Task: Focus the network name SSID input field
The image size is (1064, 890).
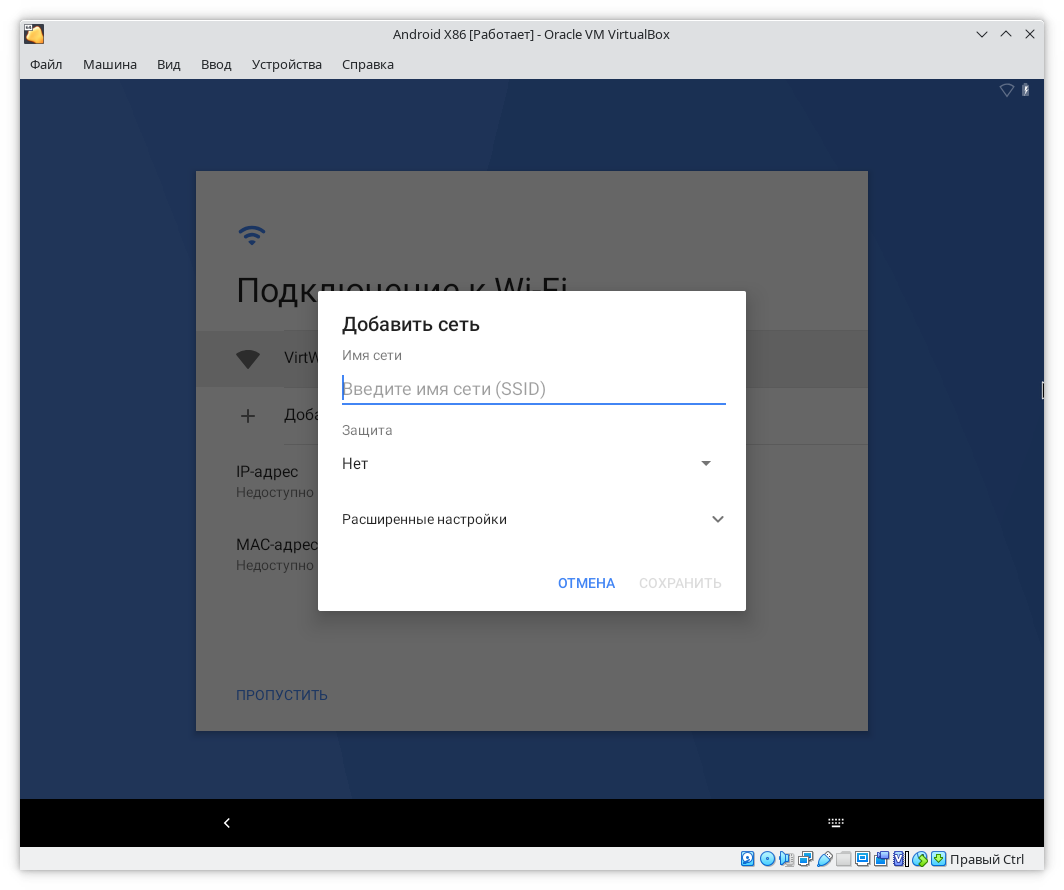Action: [533, 389]
